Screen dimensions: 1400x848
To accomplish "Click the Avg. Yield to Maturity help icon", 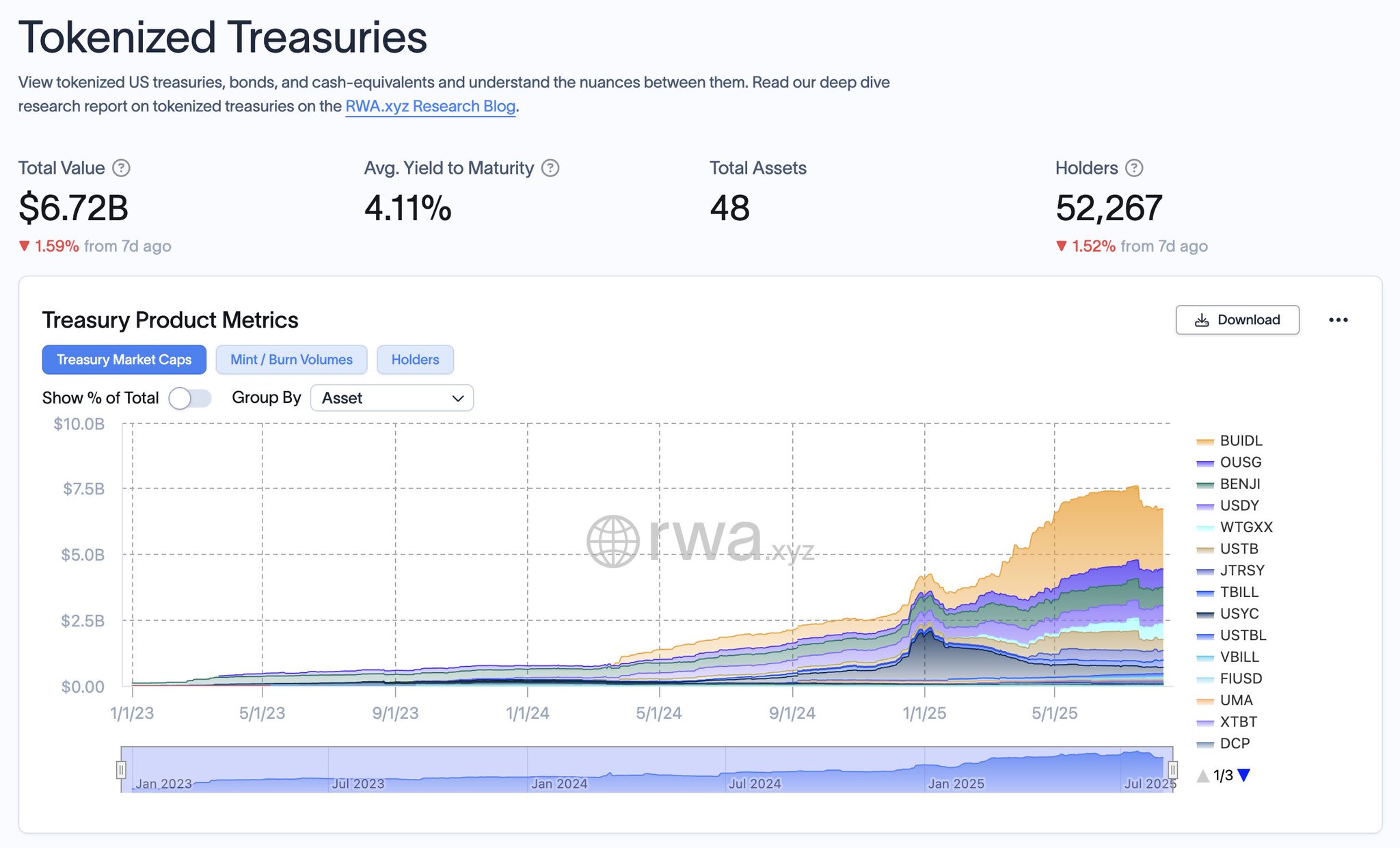I will tap(550, 168).
